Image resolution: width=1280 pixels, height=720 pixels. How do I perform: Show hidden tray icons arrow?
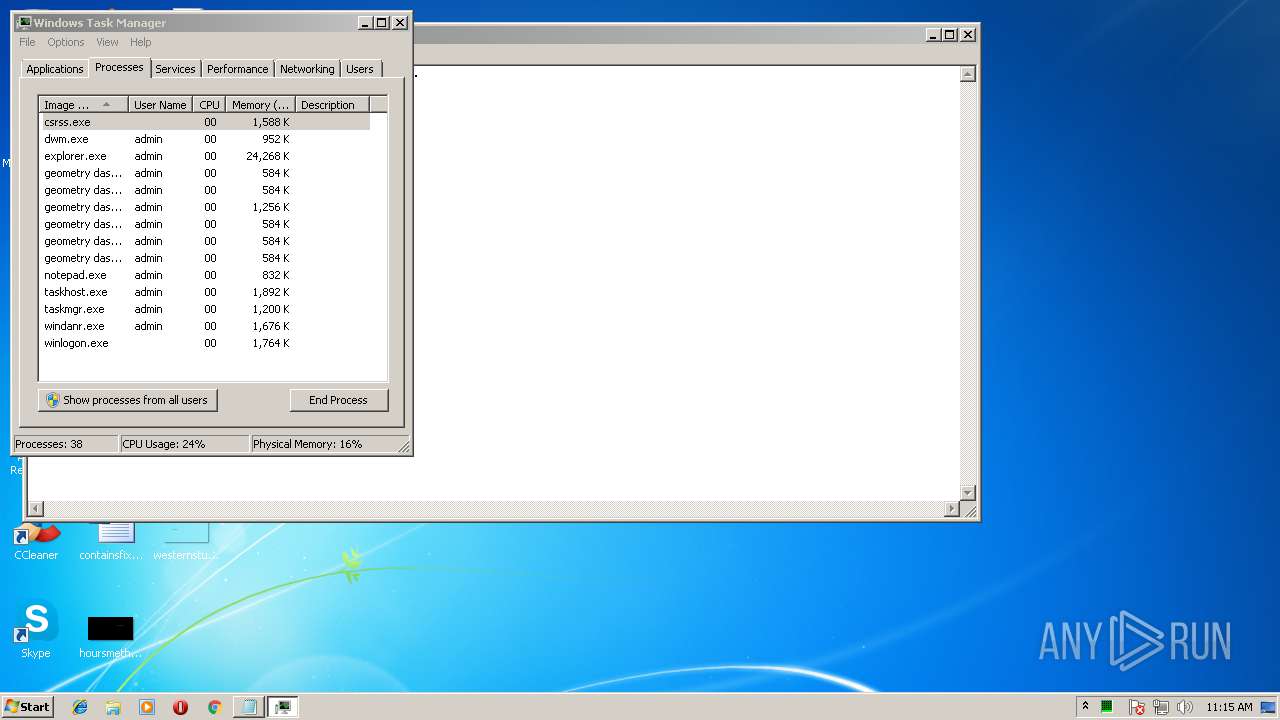pyautogui.click(x=1085, y=707)
